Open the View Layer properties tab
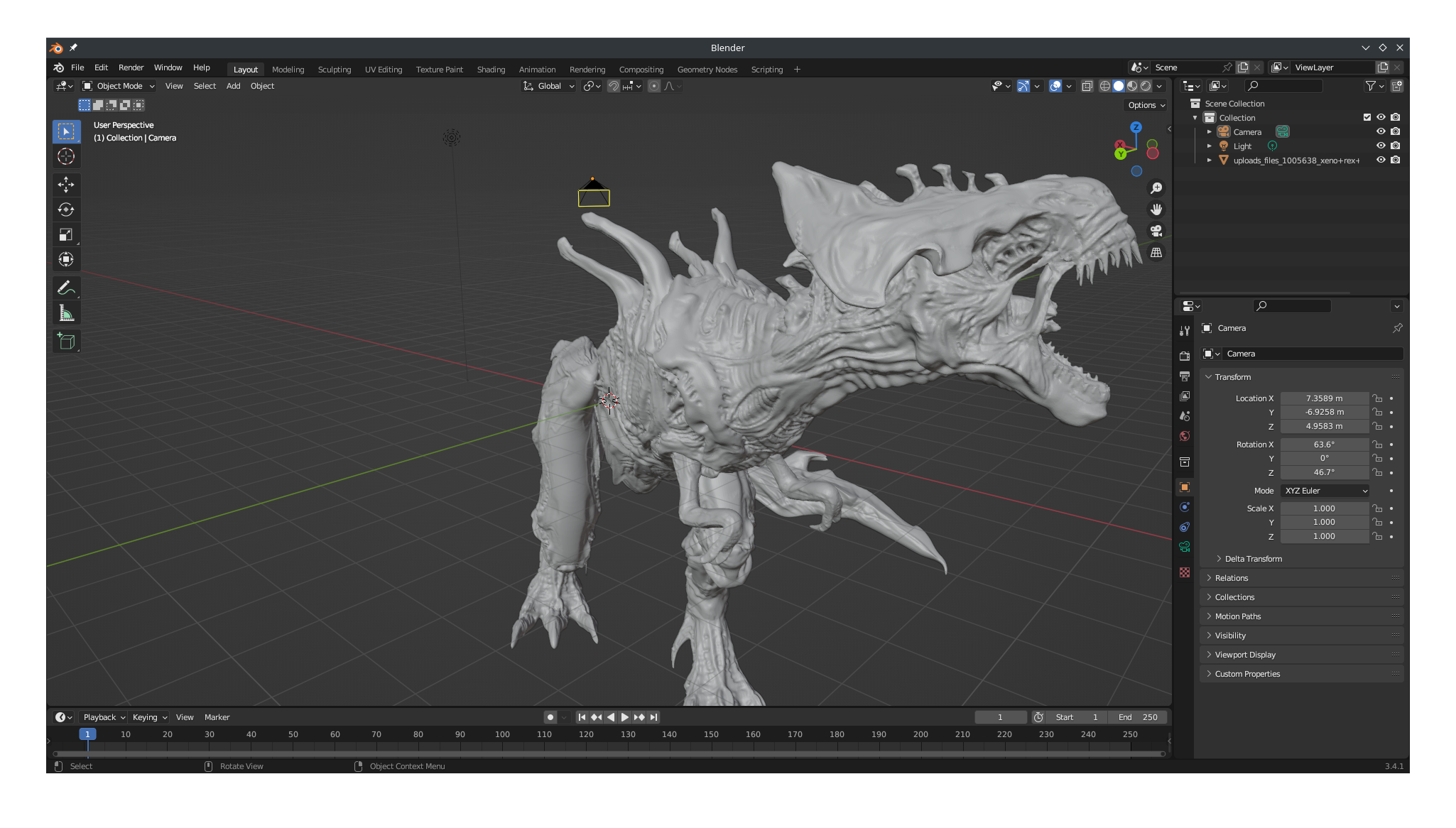 pos(1184,396)
